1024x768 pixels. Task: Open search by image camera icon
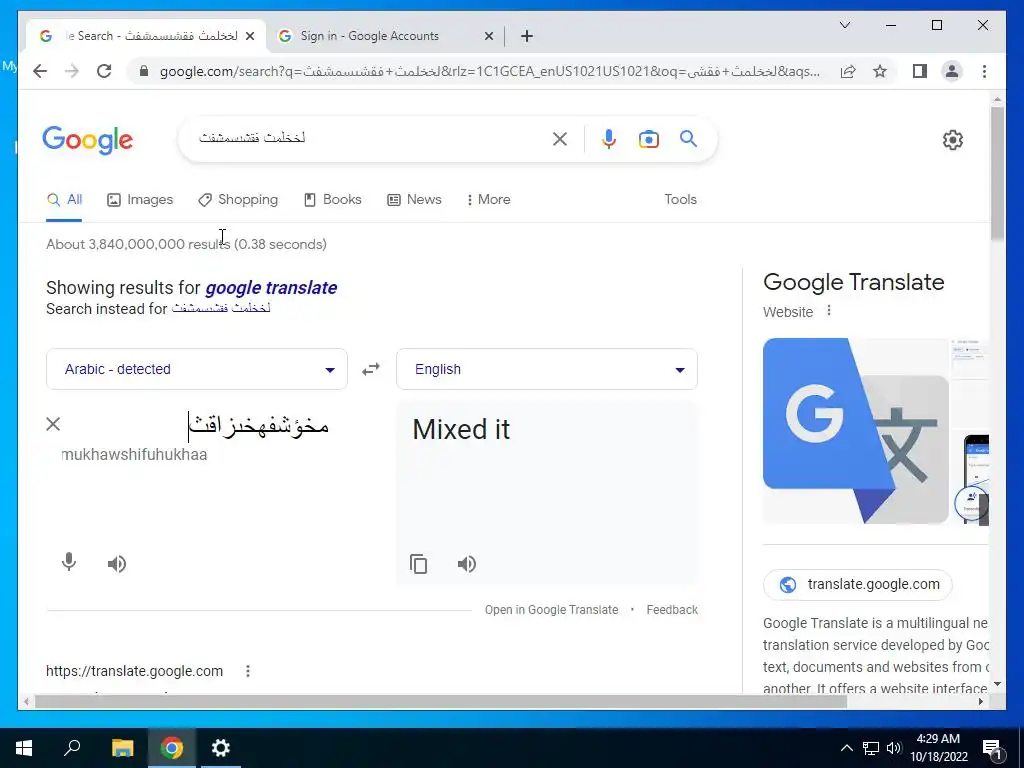(648, 139)
